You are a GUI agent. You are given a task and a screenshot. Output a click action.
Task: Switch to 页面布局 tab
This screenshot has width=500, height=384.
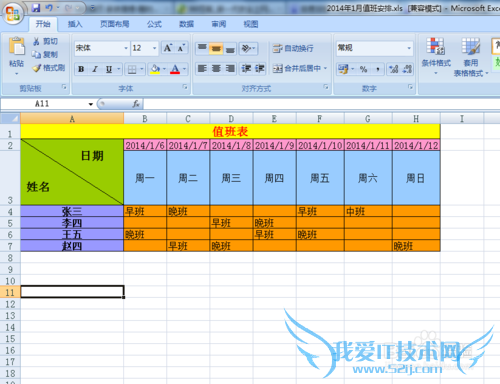pos(115,24)
